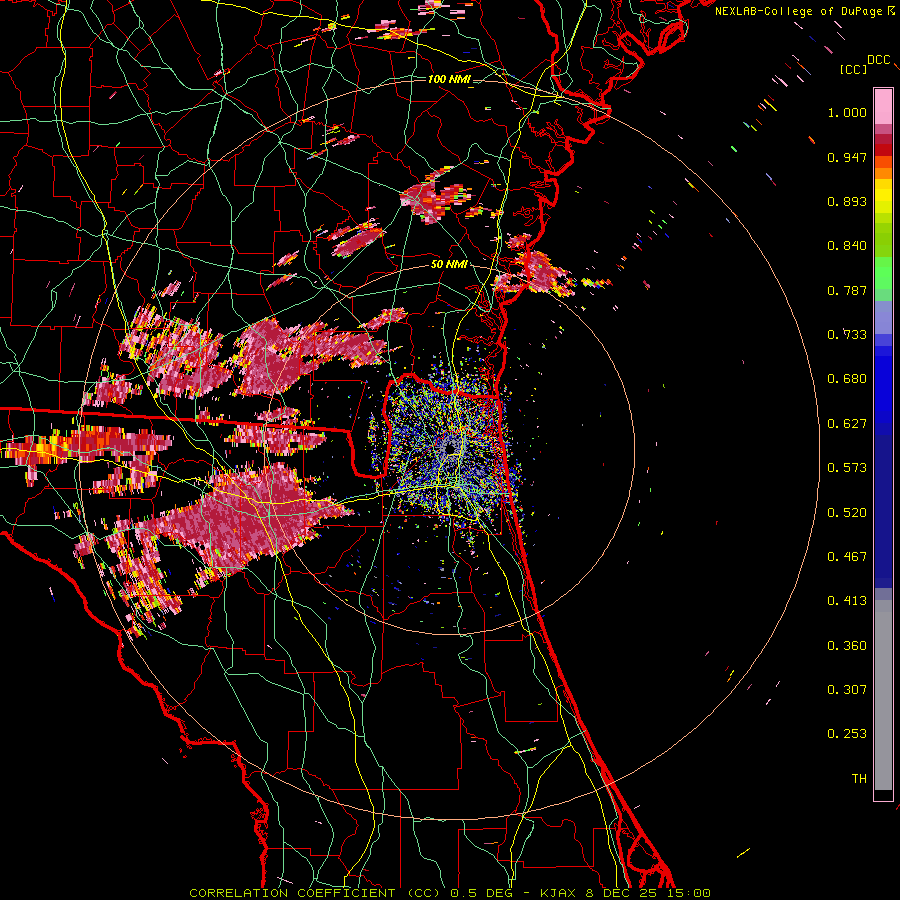Image resolution: width=900 pixels, height=900 pixels.
Task: Click the "DCC" product code label
Action: [879, 60]
